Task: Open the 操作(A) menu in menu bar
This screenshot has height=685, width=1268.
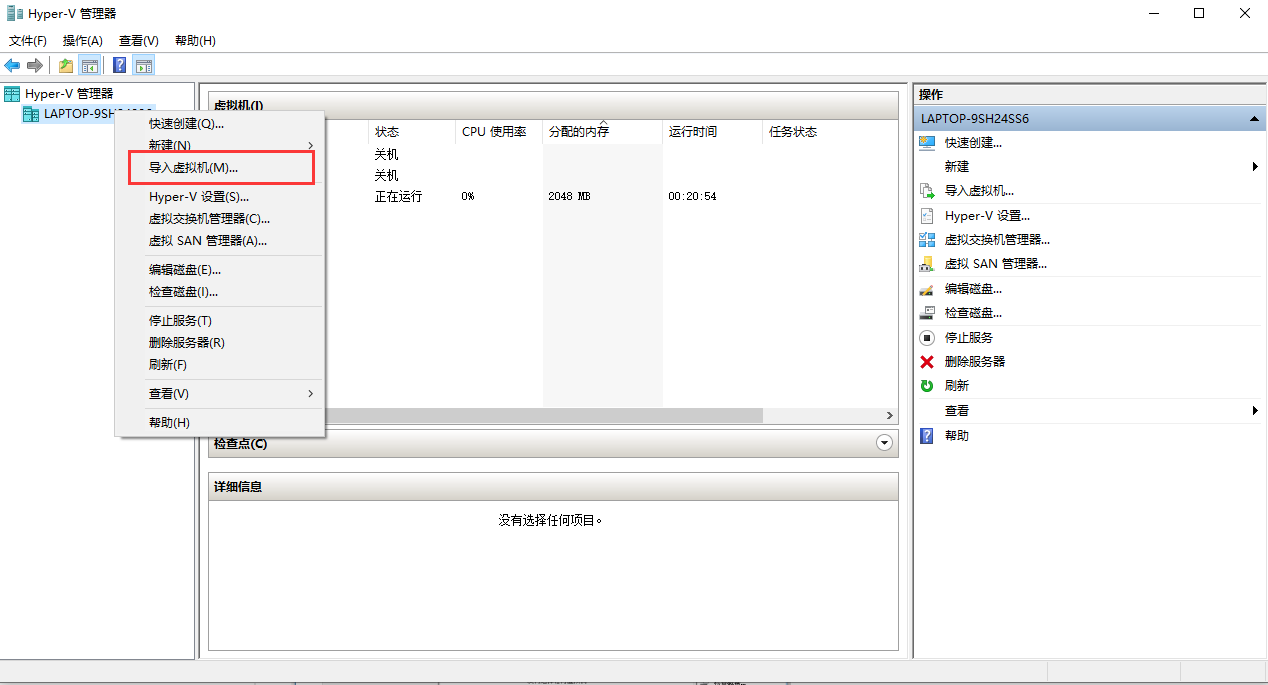Action: (83, 41)
